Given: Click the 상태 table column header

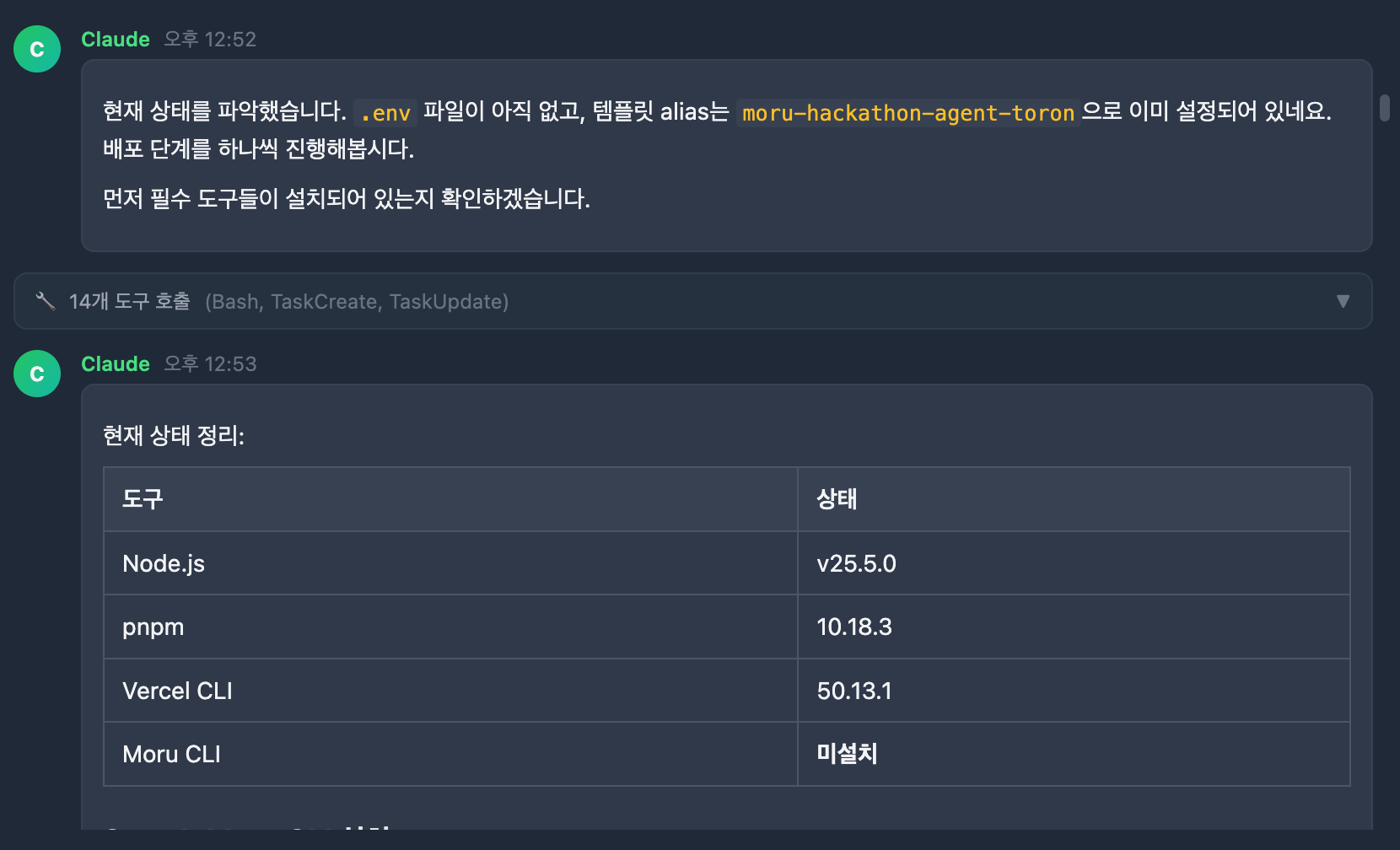Looking at the screenshot, I should 837,499.
